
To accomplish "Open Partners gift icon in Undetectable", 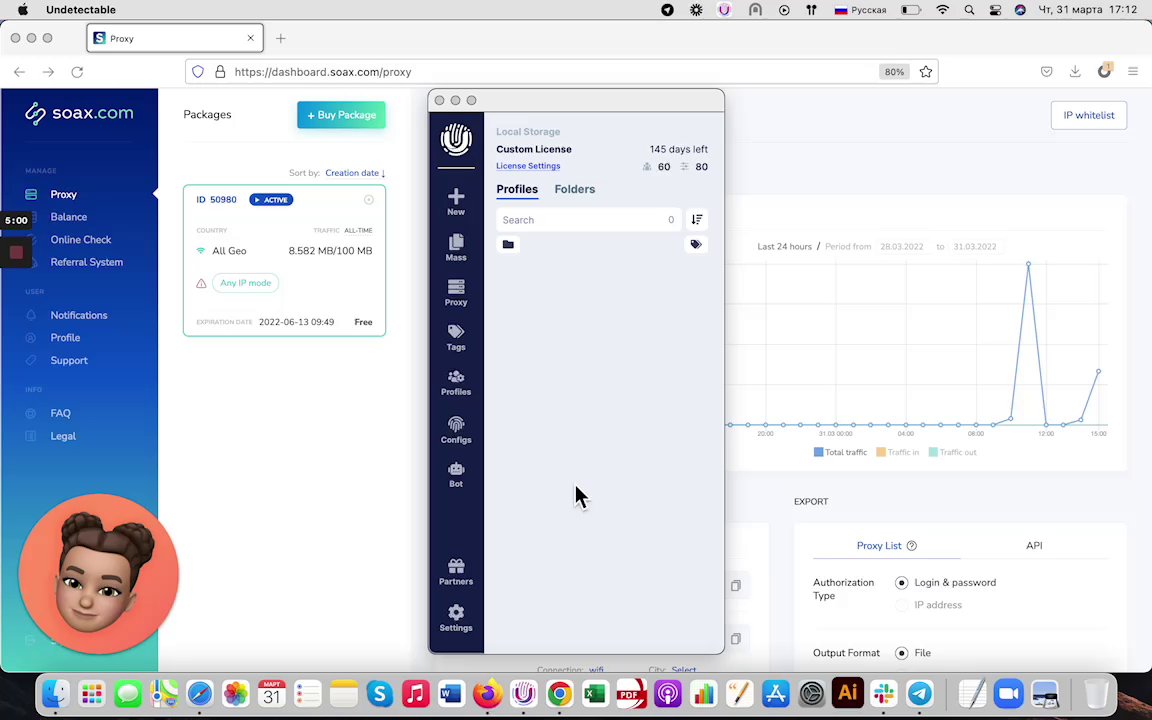I will [x=456, y=572].
